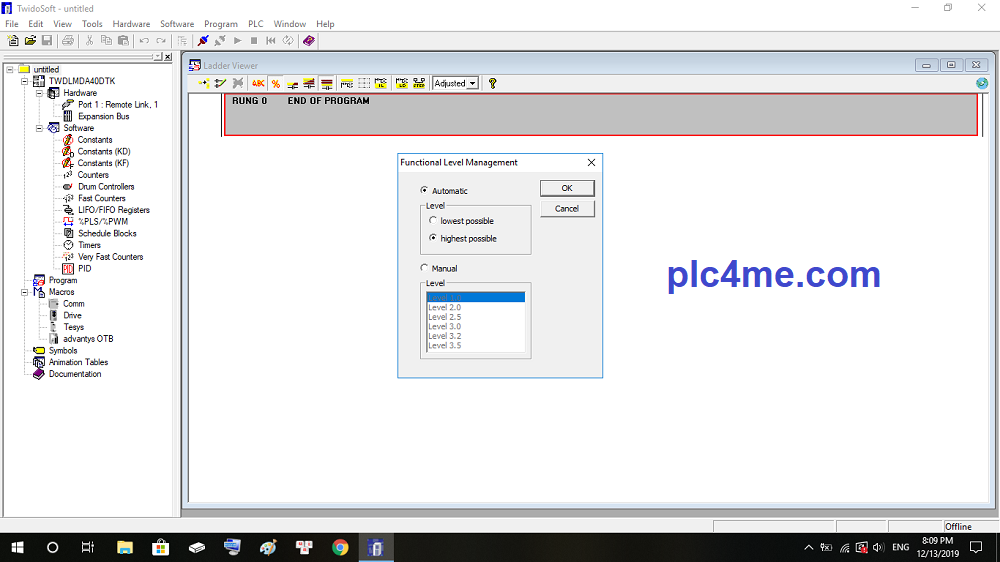Open Timers in the project tree
Screen dimensions: 1000x562
click(89, 245)
